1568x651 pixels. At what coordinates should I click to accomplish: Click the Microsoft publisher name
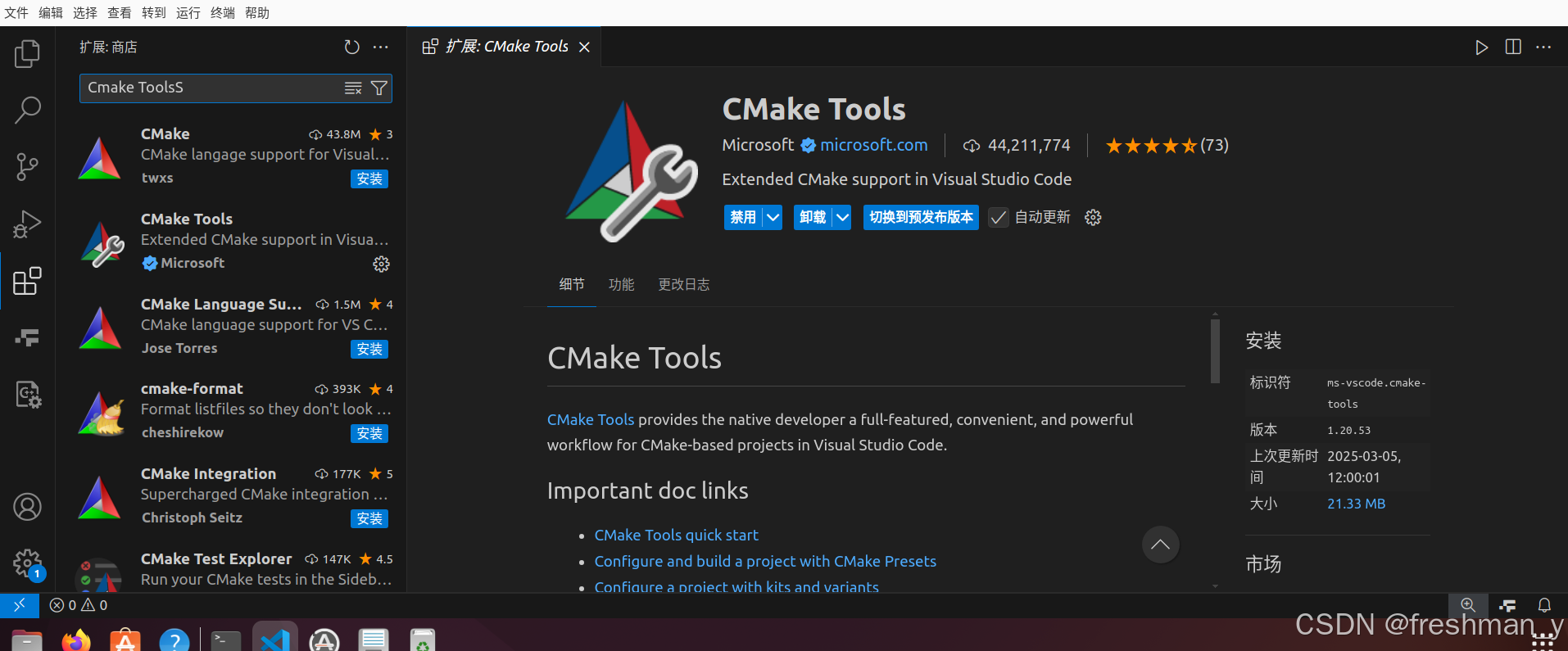click(758, 145)
